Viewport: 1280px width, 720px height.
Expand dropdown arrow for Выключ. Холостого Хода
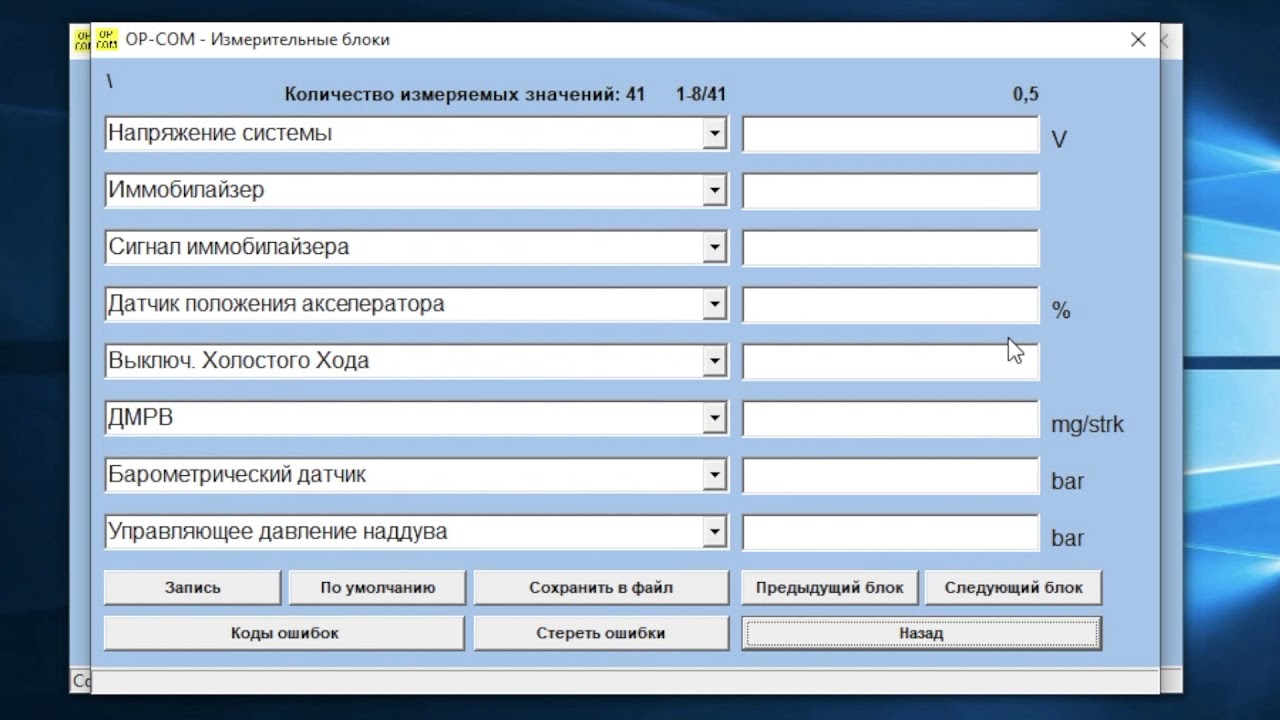point(714,361)
